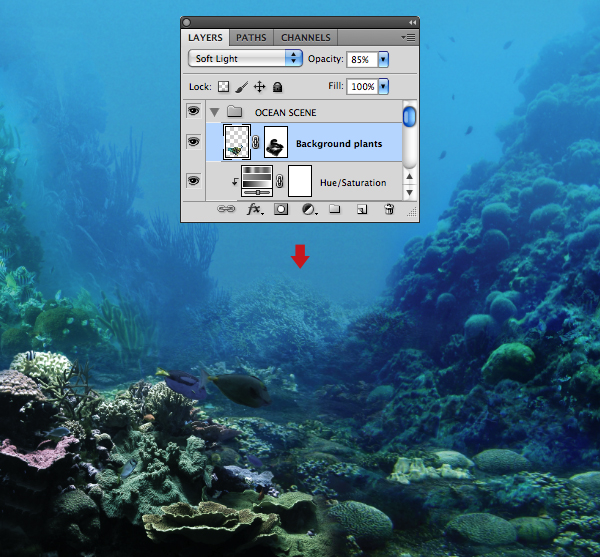Viewport: 600px width, 557px height.
Task: Click the Background plants layer mask thumbnail
Action: (276, 142)
